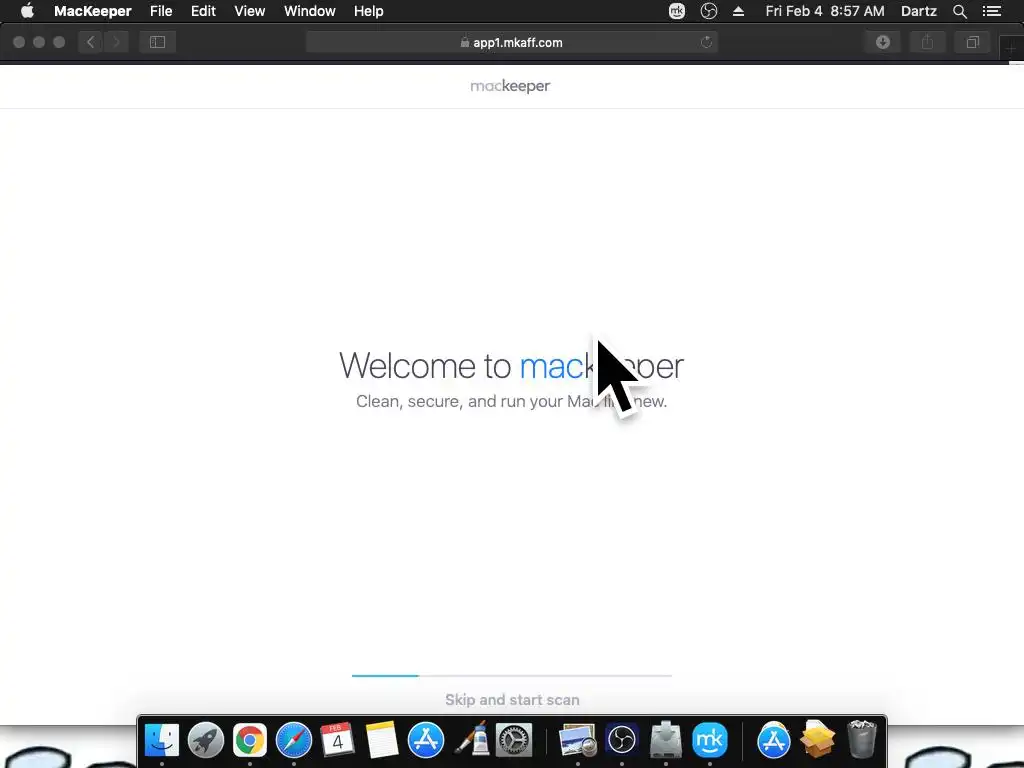Open the File menu

point(161,11)
